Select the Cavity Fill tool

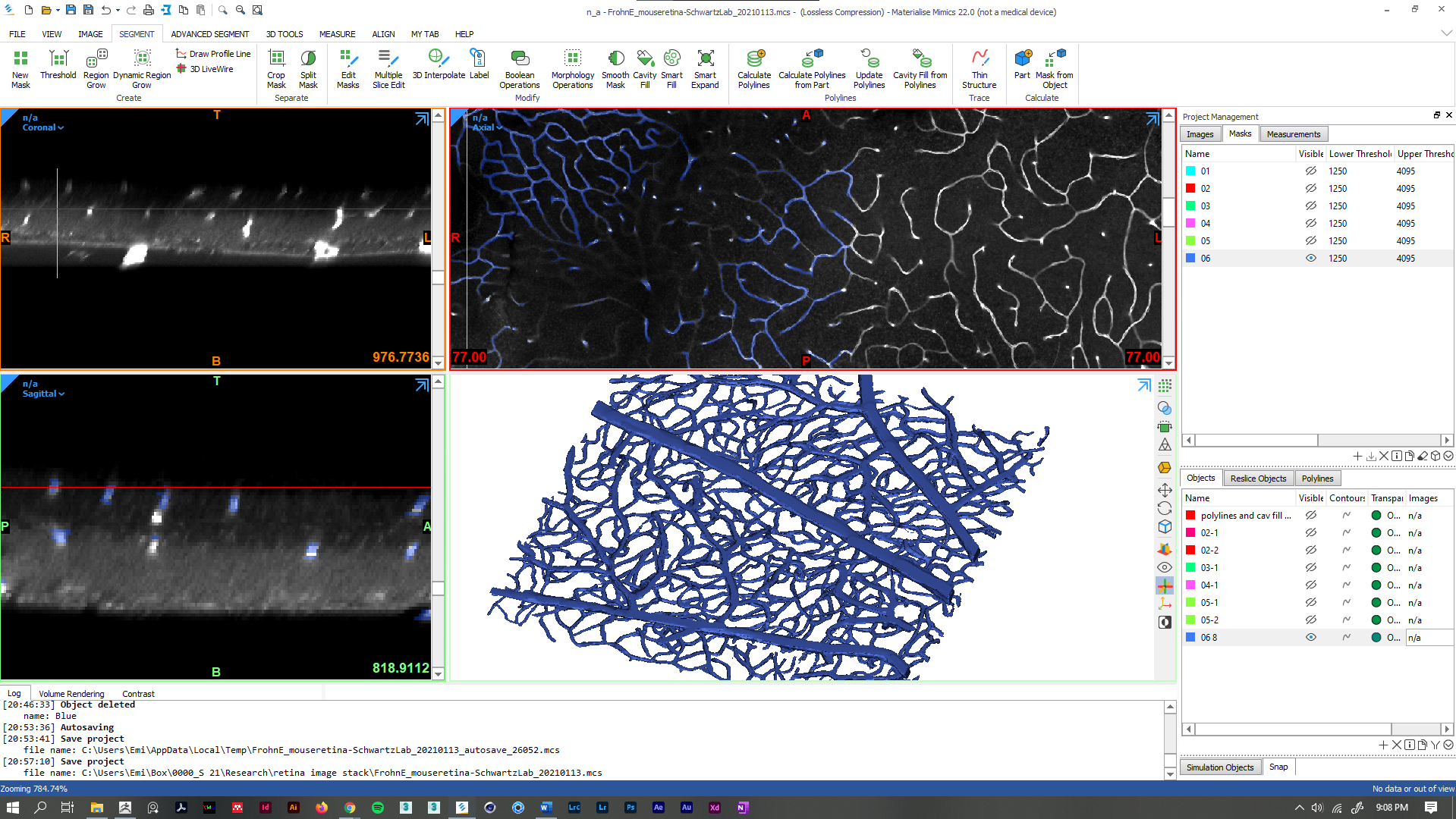[645, 69]
